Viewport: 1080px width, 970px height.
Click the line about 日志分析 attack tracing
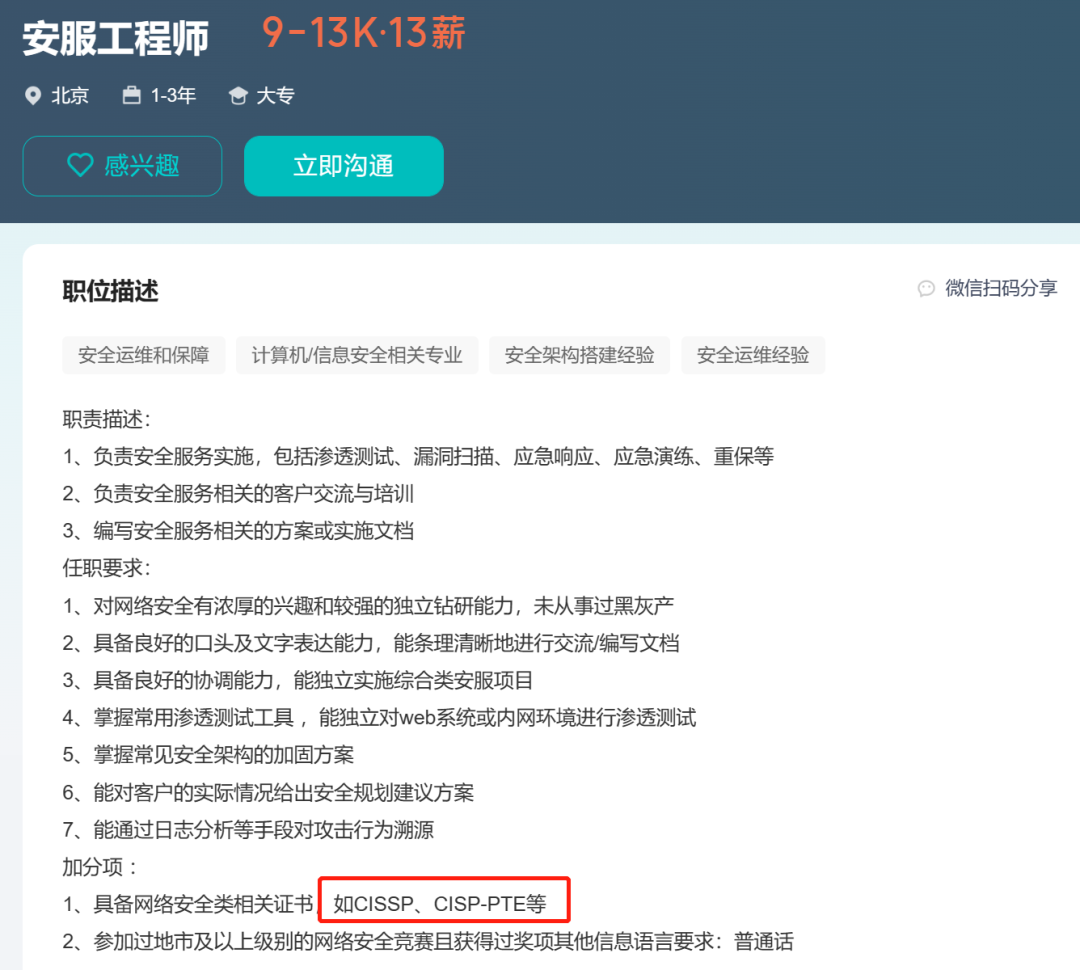click(248, 830)
